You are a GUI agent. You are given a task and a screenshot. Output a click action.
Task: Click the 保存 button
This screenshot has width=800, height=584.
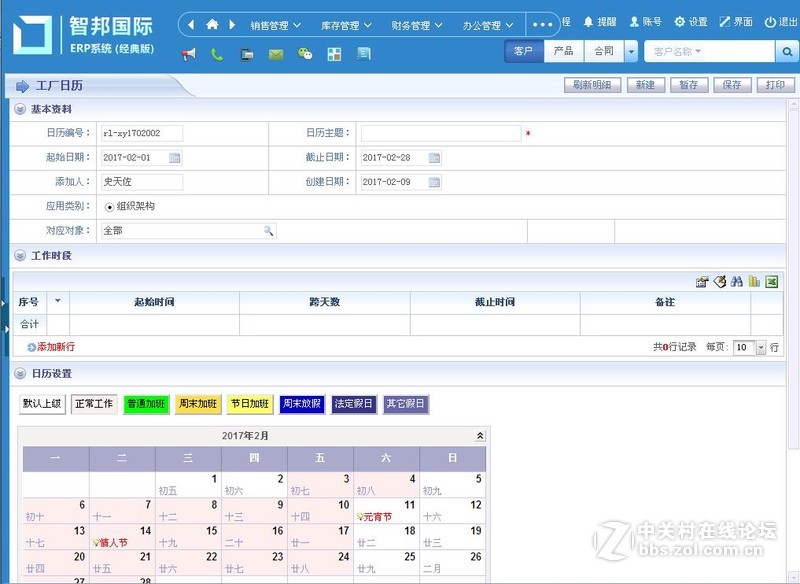(x=732, y=85)
